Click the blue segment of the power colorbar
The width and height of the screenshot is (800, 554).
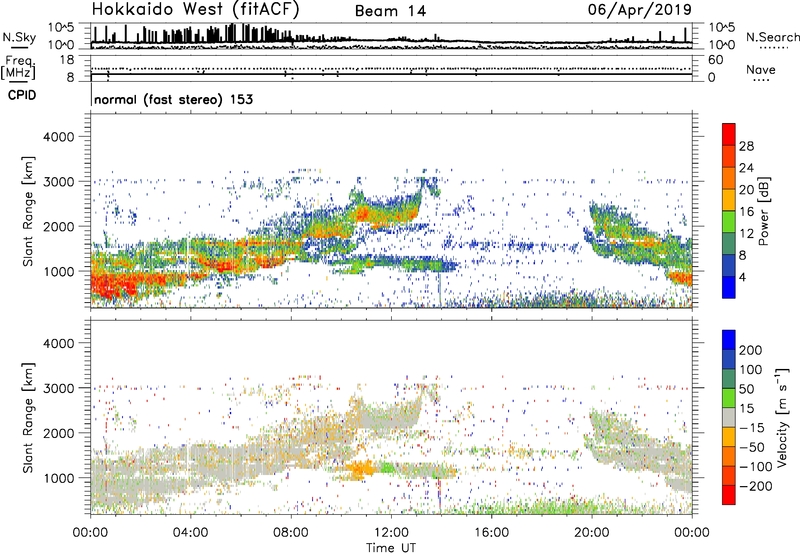(x=729, y=287)
